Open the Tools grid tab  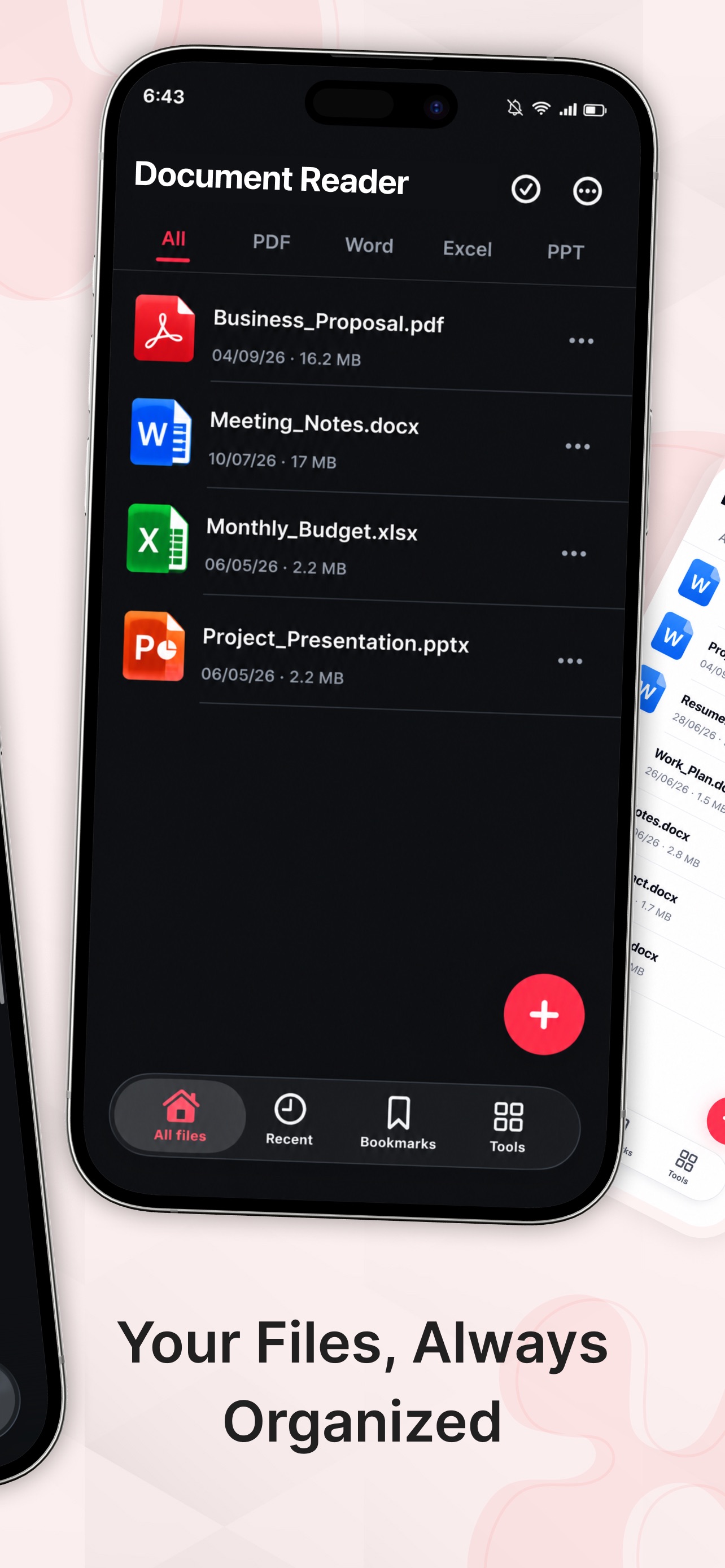click(508, 1127)
